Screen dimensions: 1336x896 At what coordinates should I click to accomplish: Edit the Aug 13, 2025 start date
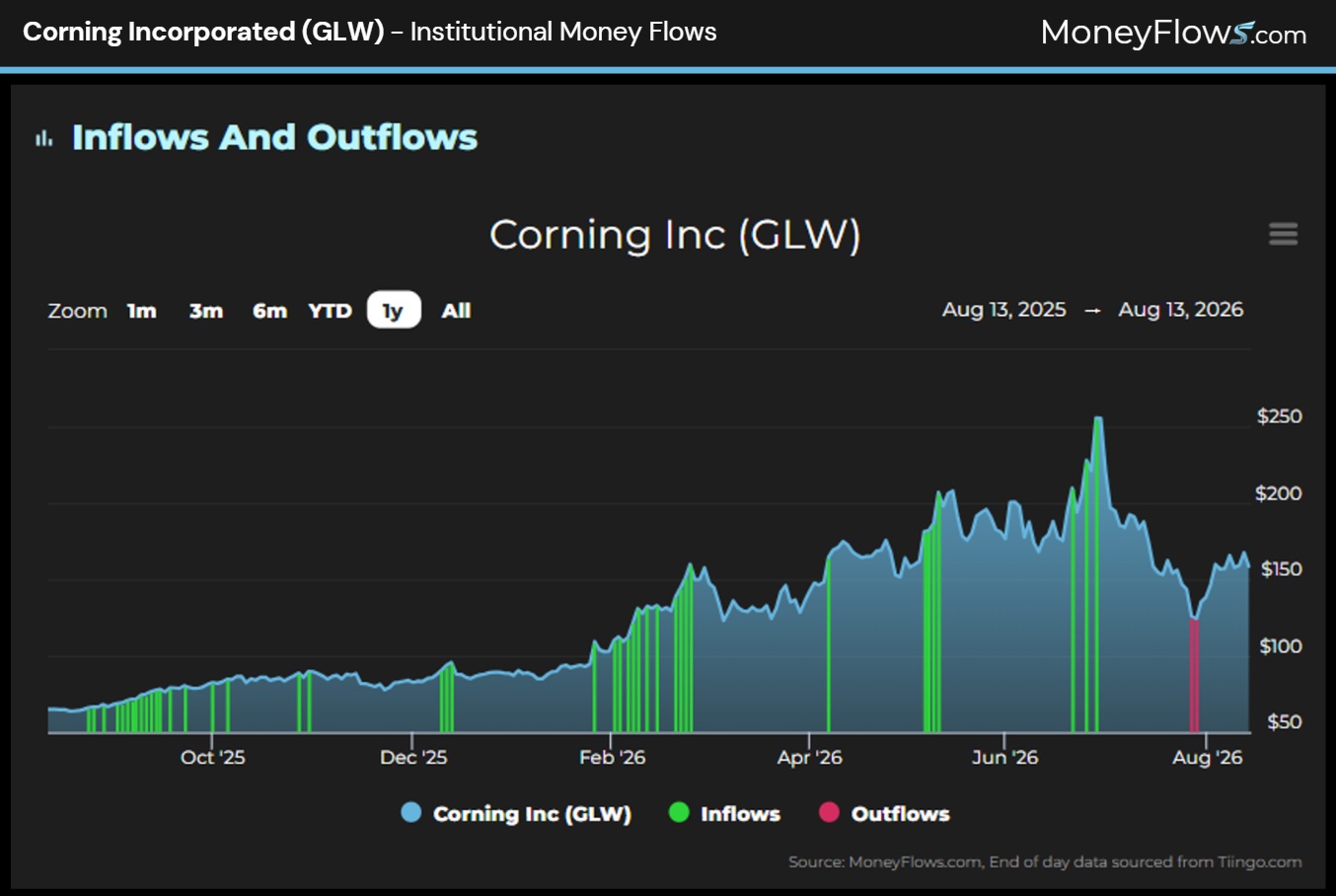(1003, 310)
